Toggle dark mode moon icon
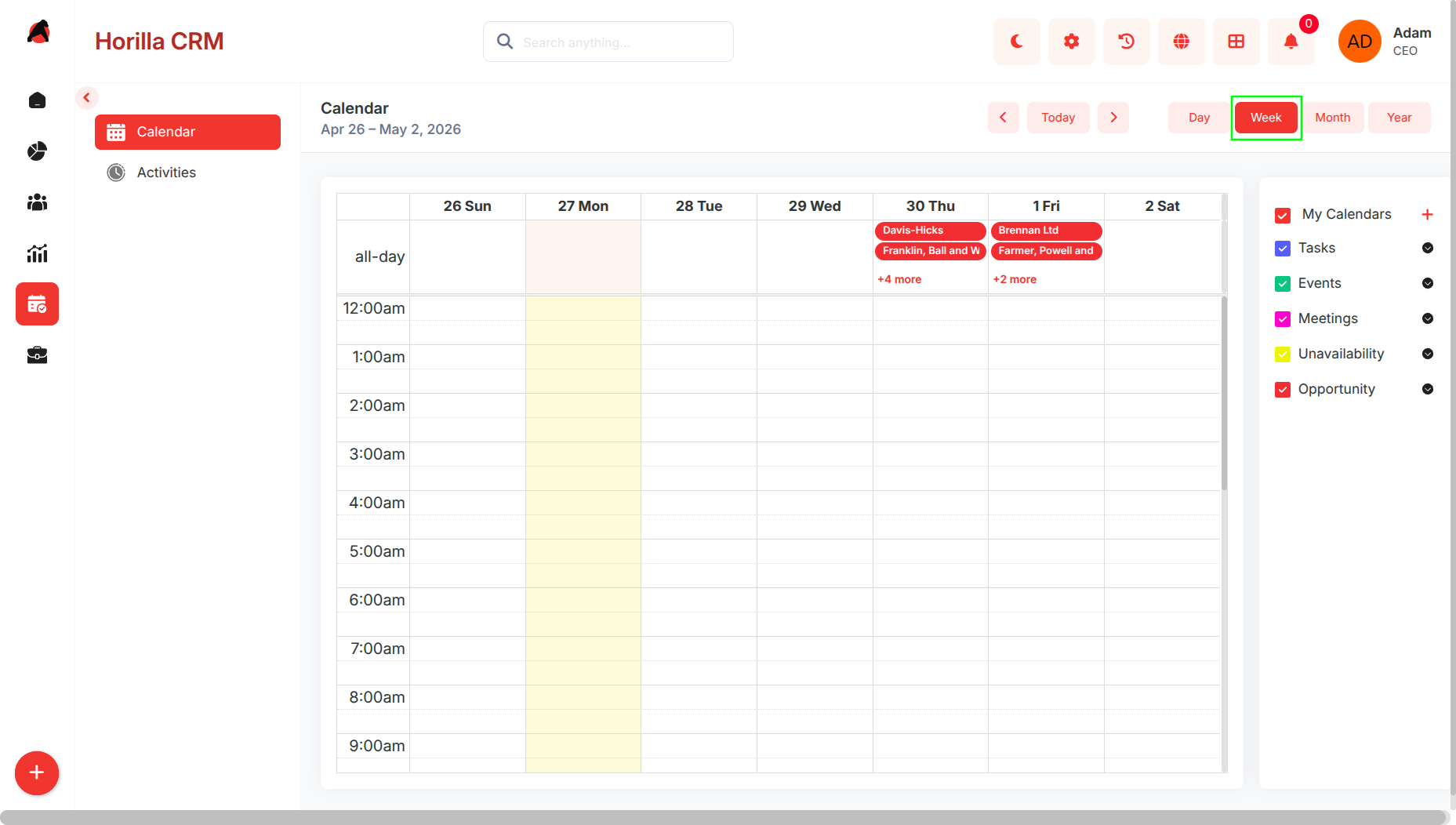1456x825 pixels. 1016,42
